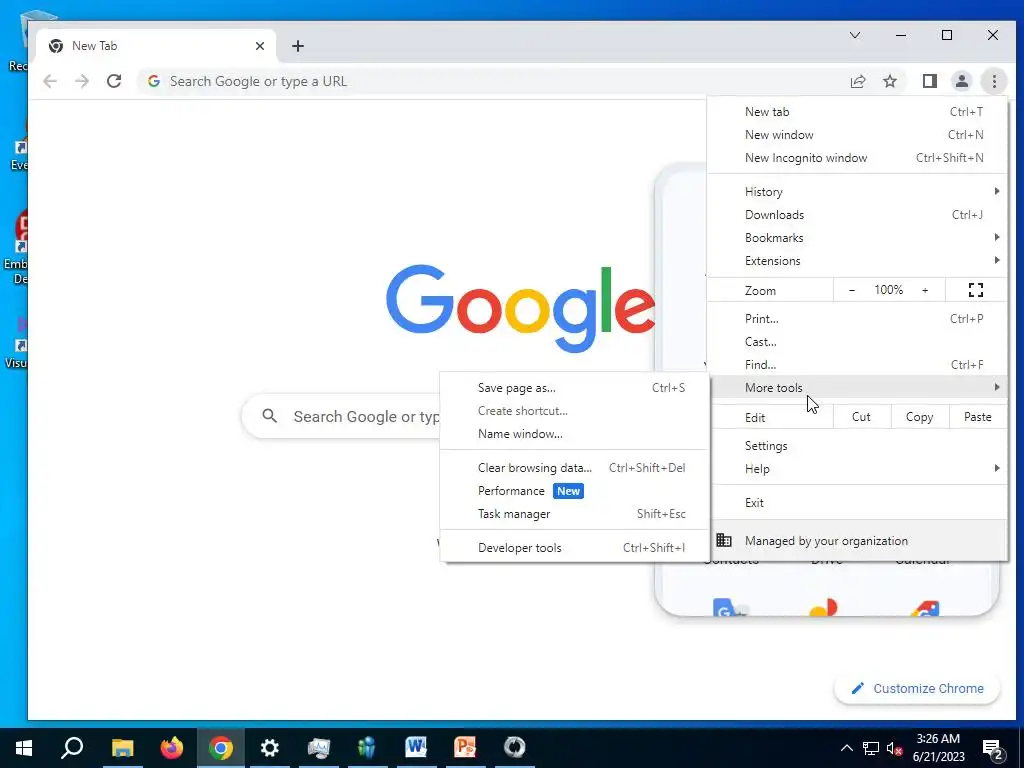
Task: Close the New Tab tab
Action: point(260,46)
